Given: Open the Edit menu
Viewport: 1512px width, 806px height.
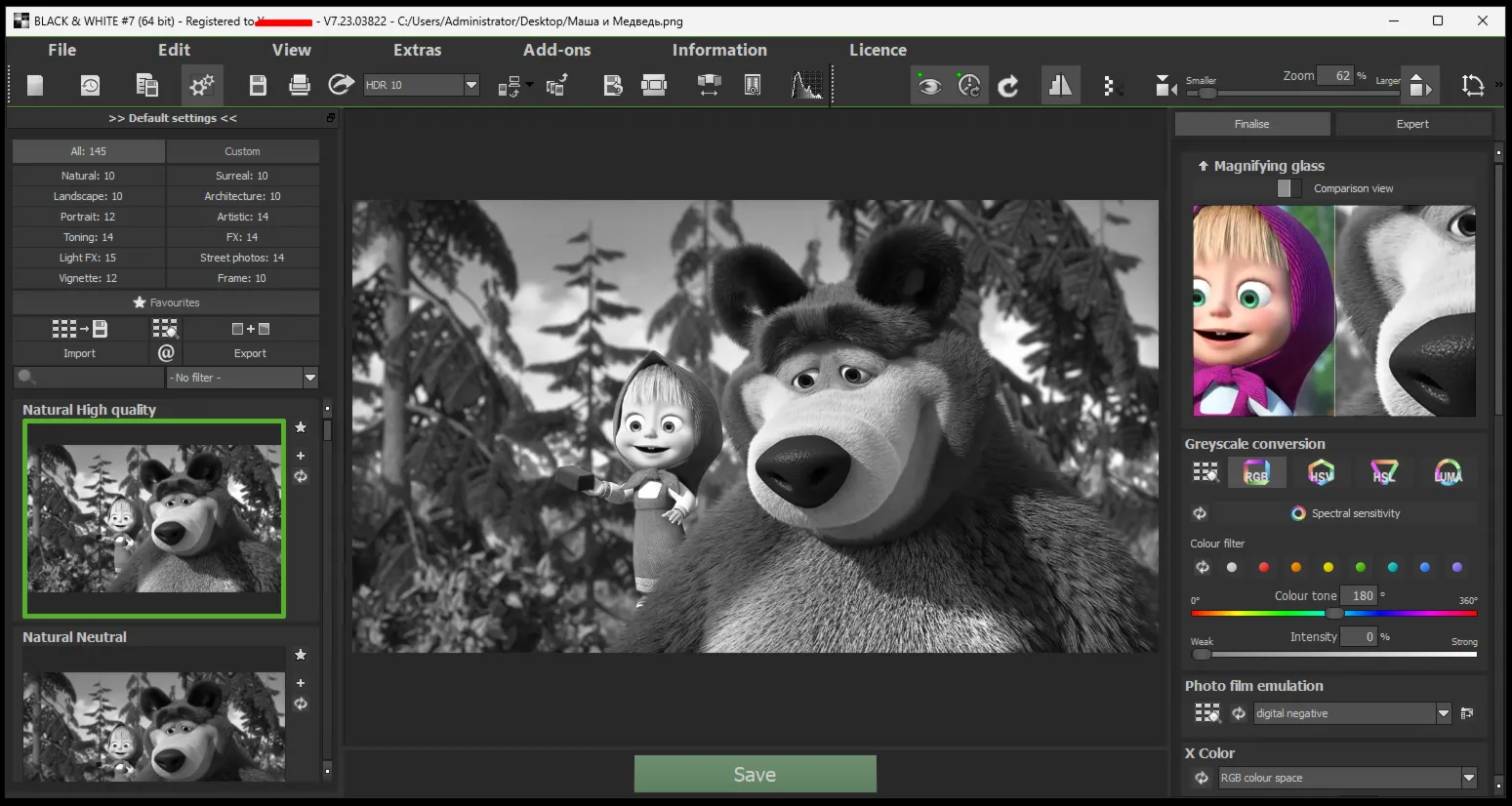Looking at the screenshot, I should (x=174, y=50).
